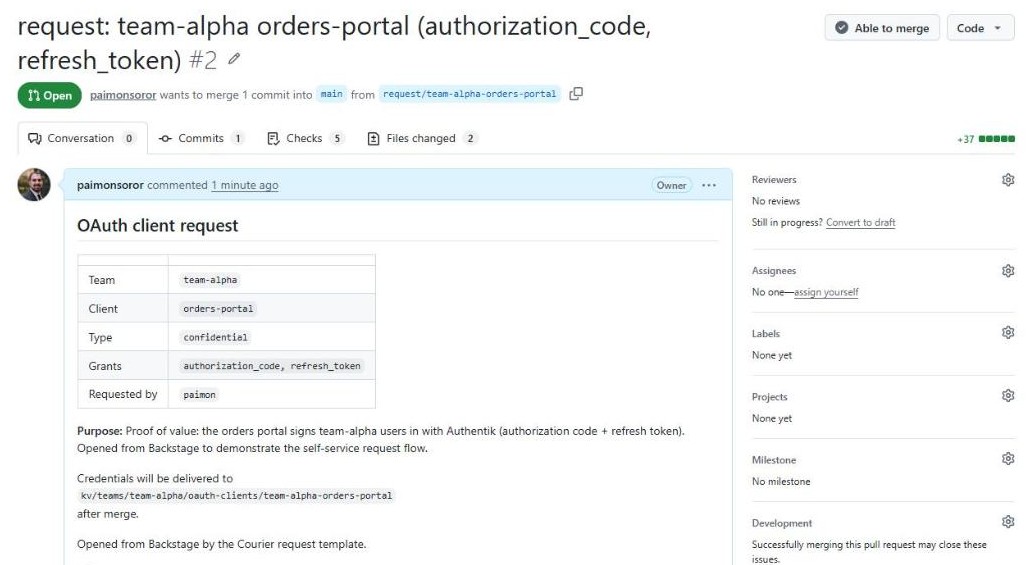Click the '#2' pull request number
Image resolution: width=1028 pixels, height=565 pixels.
[203, 60]
